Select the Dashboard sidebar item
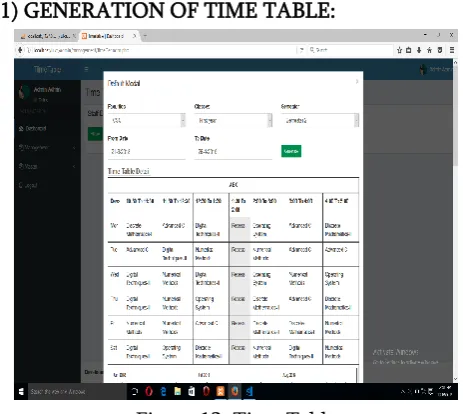Screen dimensions: 463x414 tap(47, 128)
